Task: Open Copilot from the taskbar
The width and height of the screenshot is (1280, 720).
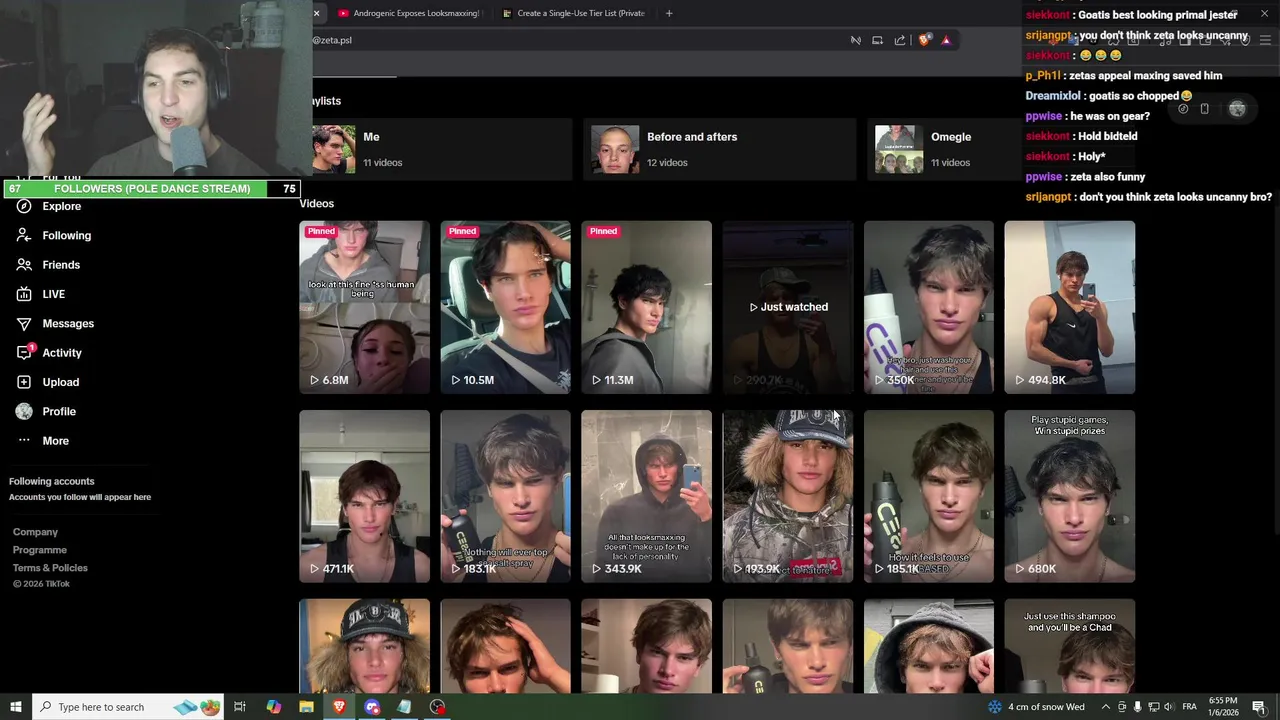Action: tap(274, 707)
